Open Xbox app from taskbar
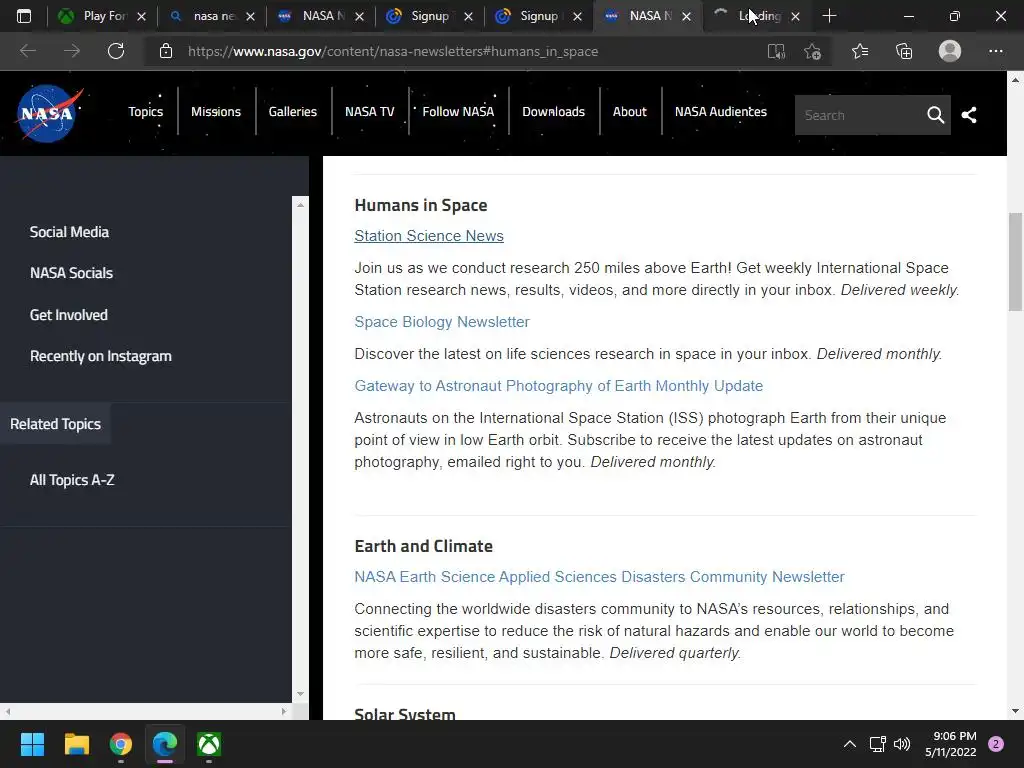1024x768 pixels. 209,744
